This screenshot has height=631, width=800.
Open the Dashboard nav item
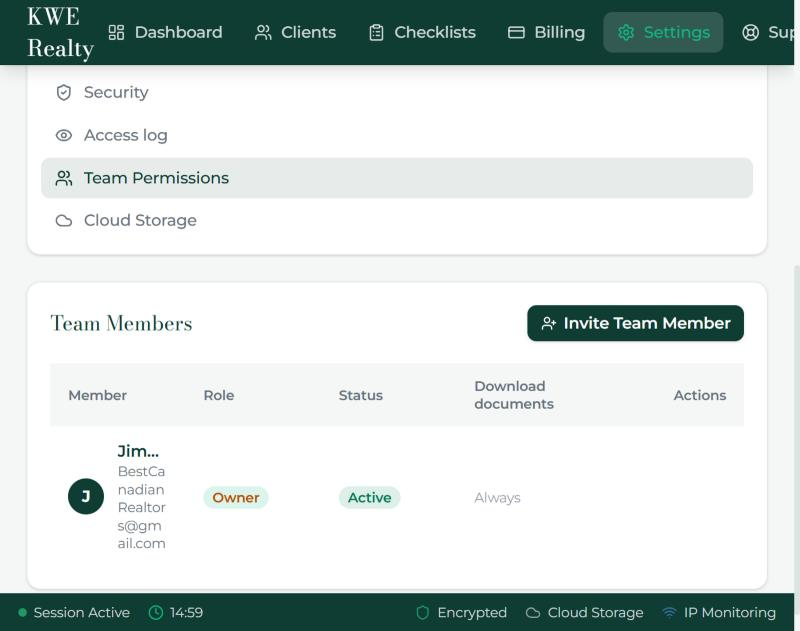pos(165,32)
